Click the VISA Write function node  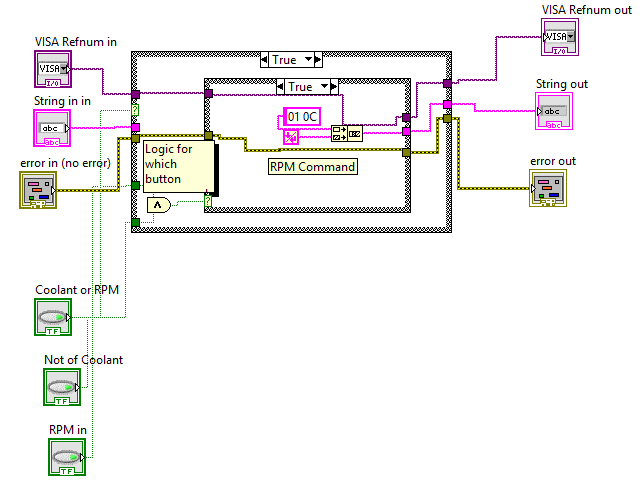pos(347,134)
